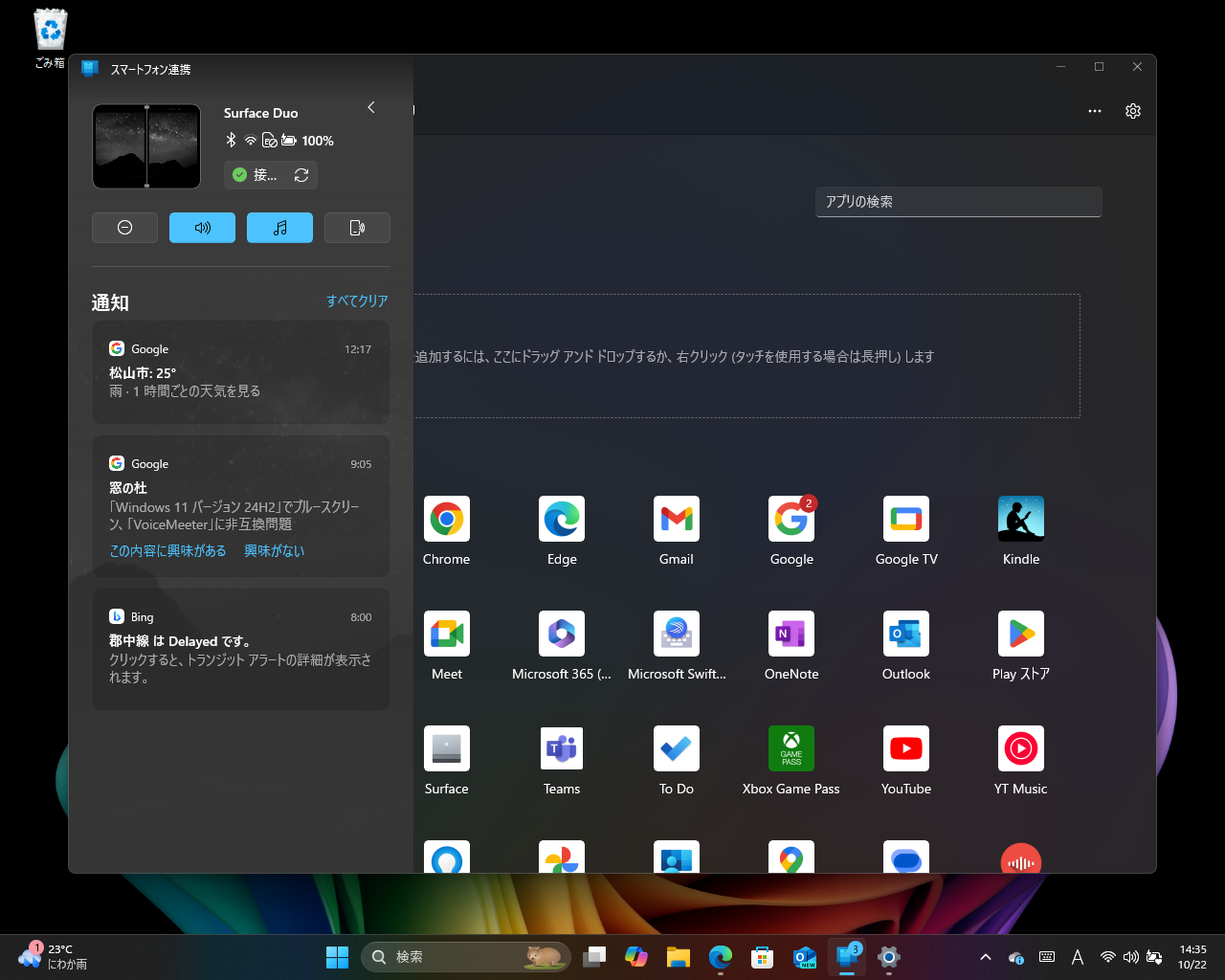Screen dimensions: 1225x980
Task: Open the red Recorder waveform app
Action: pyautogui.click(x=1021, y=857)
